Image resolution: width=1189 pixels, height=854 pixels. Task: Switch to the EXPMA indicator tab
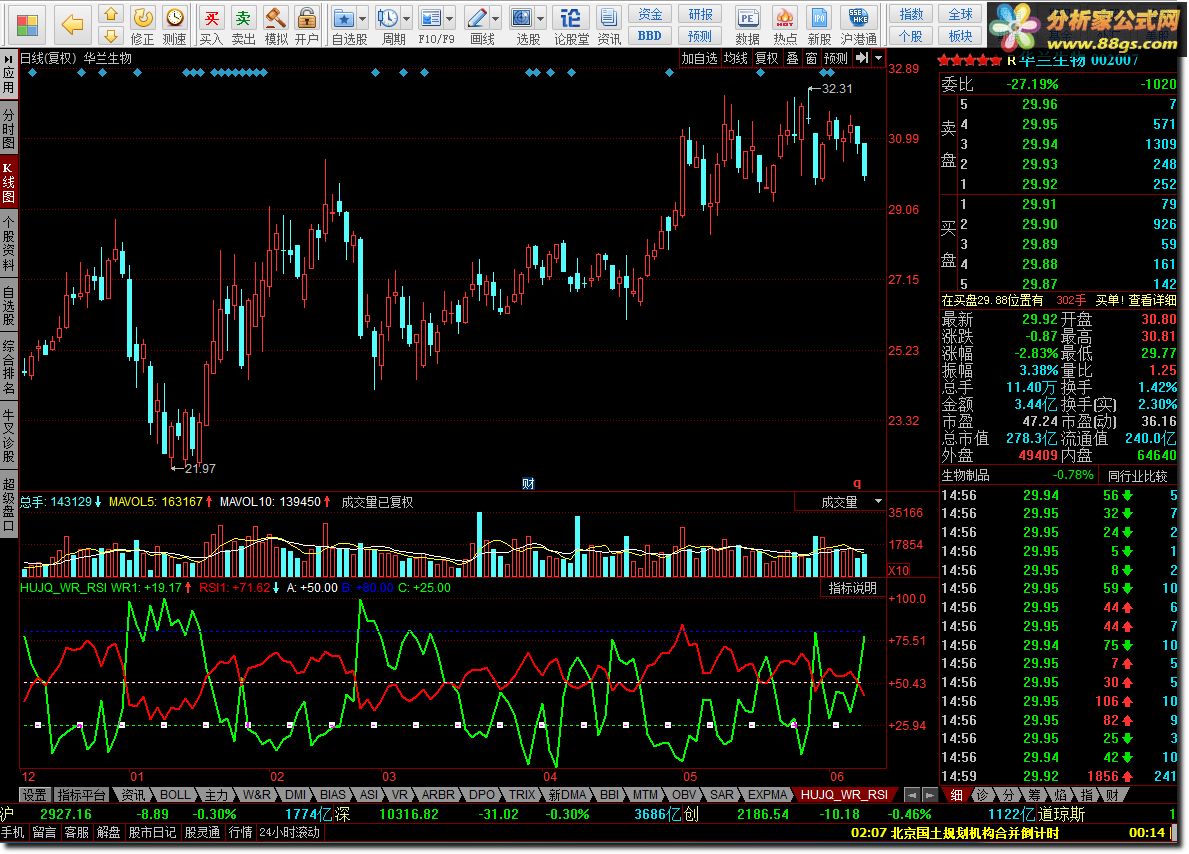pyautogui.click(x=767, y=794)
